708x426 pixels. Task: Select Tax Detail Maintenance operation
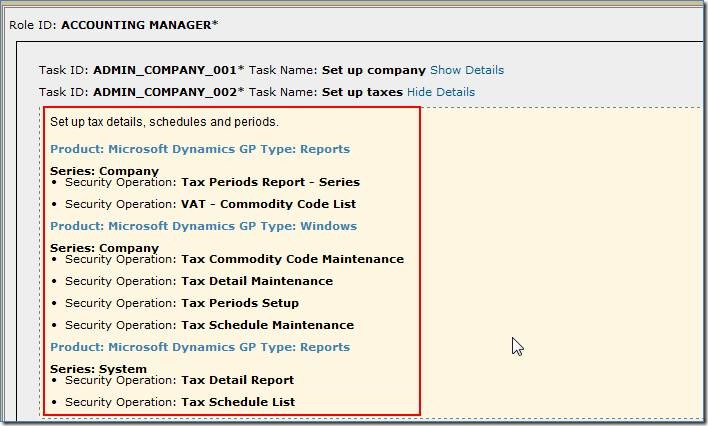(256, 281)
